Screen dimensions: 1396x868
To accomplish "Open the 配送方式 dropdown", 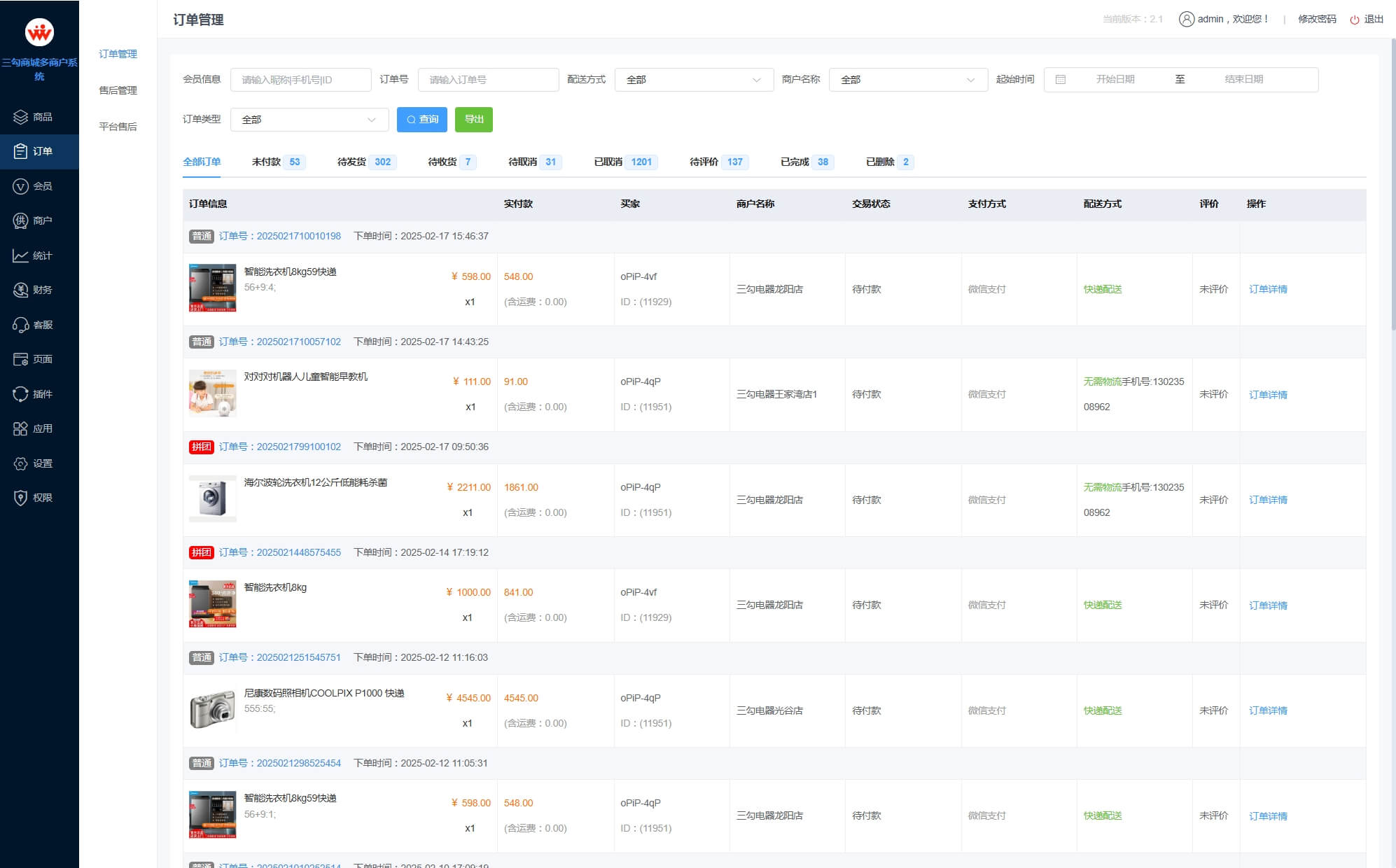I will (693, 80).
